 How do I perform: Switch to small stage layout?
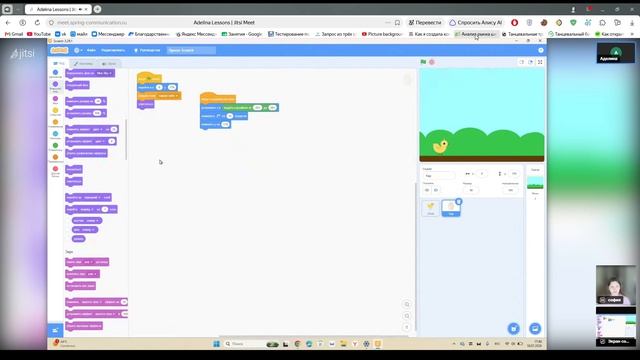pyautogui.click(x=522, y=62)
